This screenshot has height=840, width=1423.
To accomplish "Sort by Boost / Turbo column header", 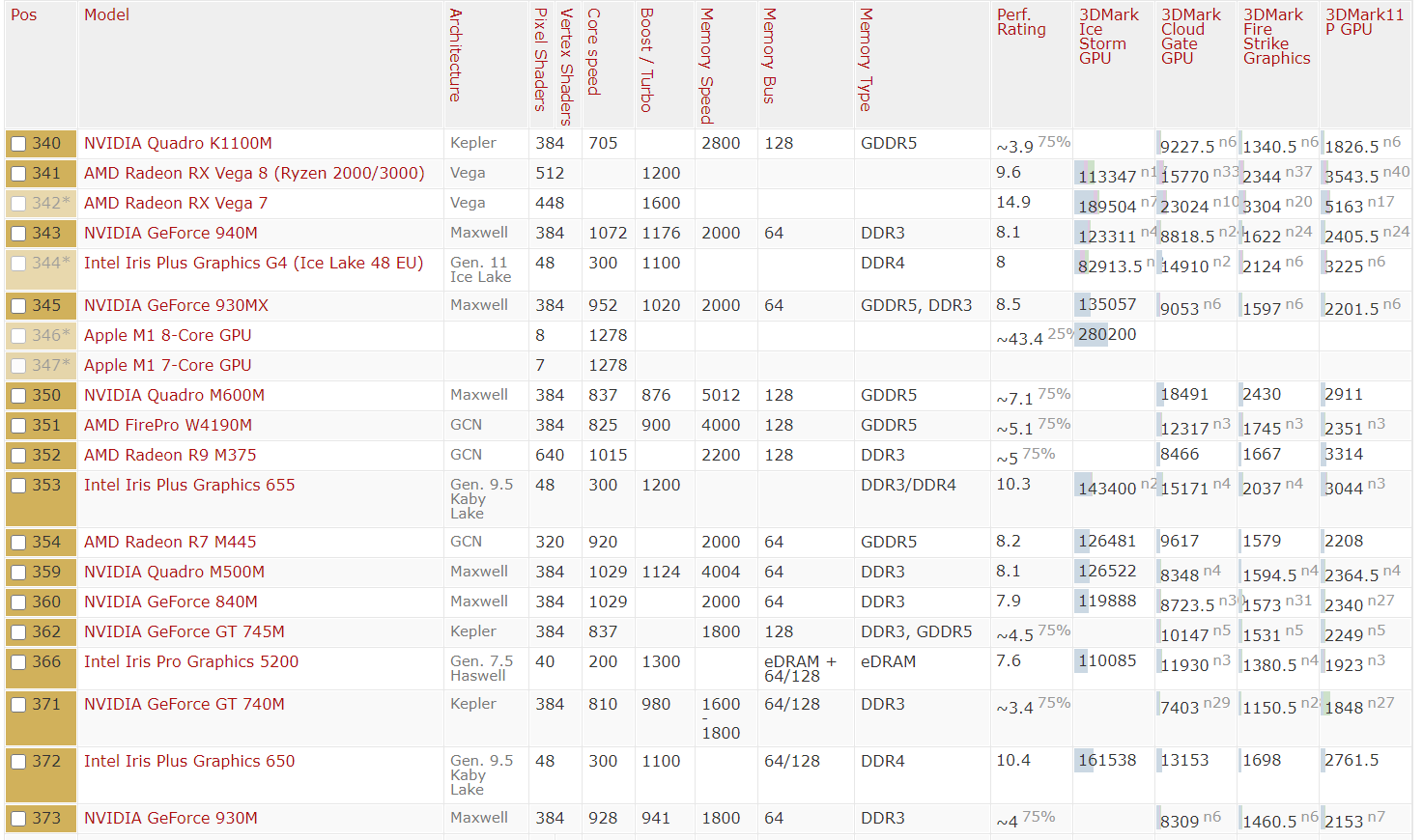I will (646, 60).
